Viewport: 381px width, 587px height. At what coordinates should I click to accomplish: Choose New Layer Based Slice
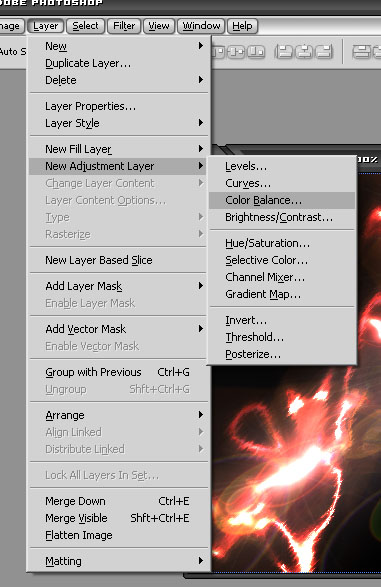click(x=118, y=260)
